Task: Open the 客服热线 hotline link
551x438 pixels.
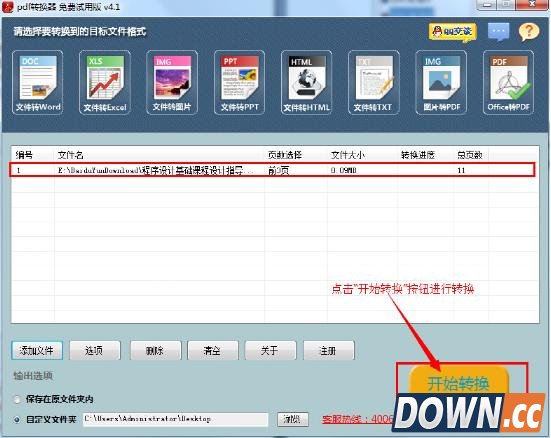Action: (358, 419)
